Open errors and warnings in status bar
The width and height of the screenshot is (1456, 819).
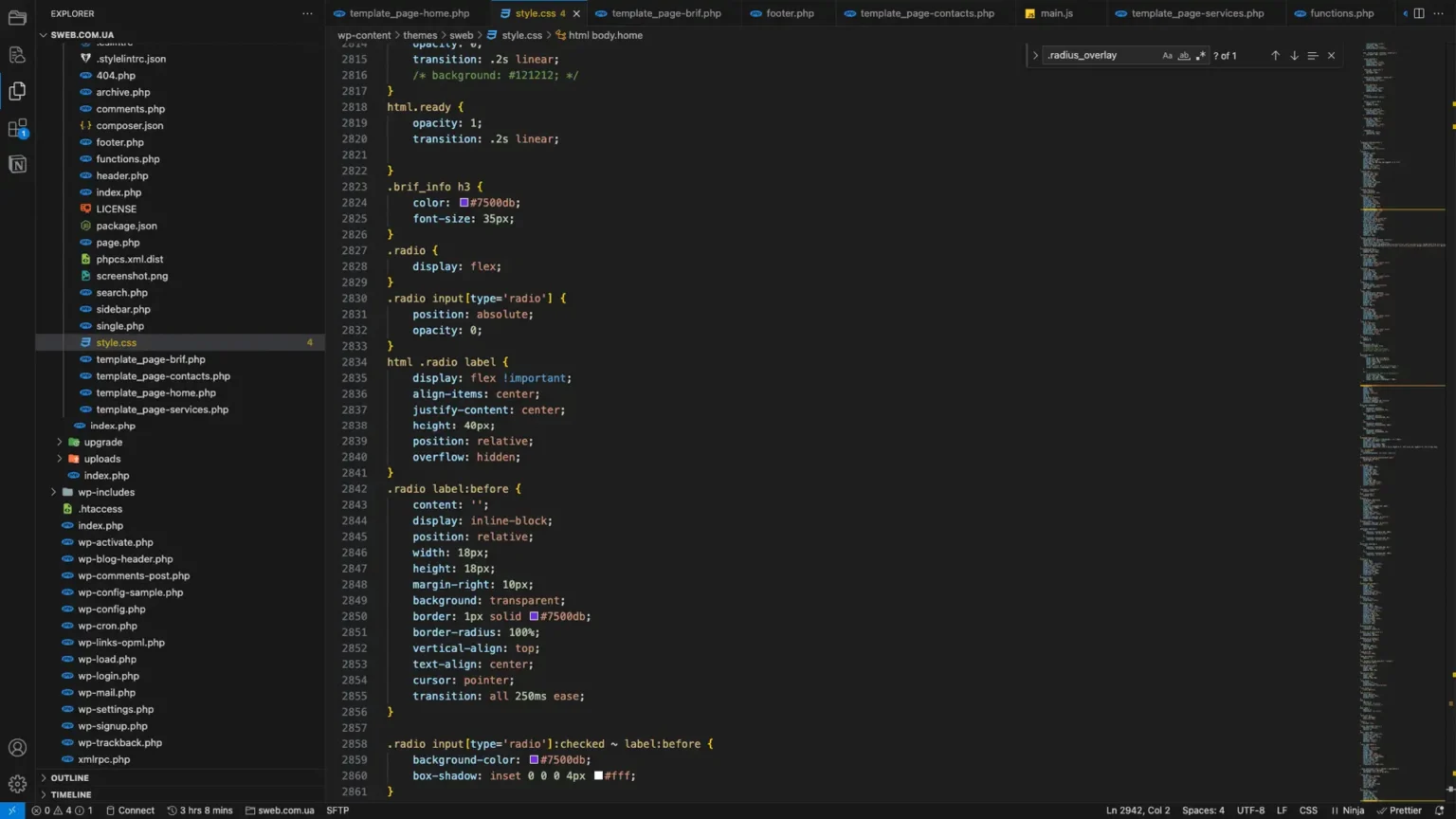click(x=63, y=810)
